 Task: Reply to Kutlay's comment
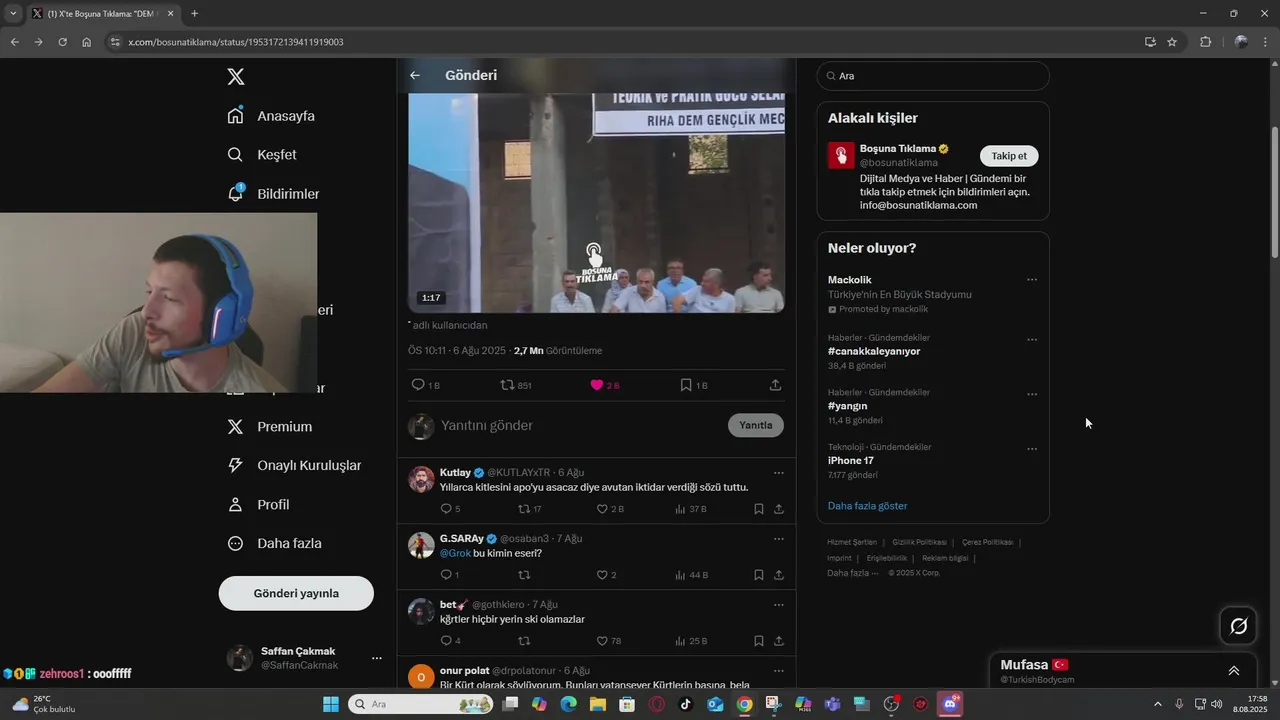(x=446, y=509)
